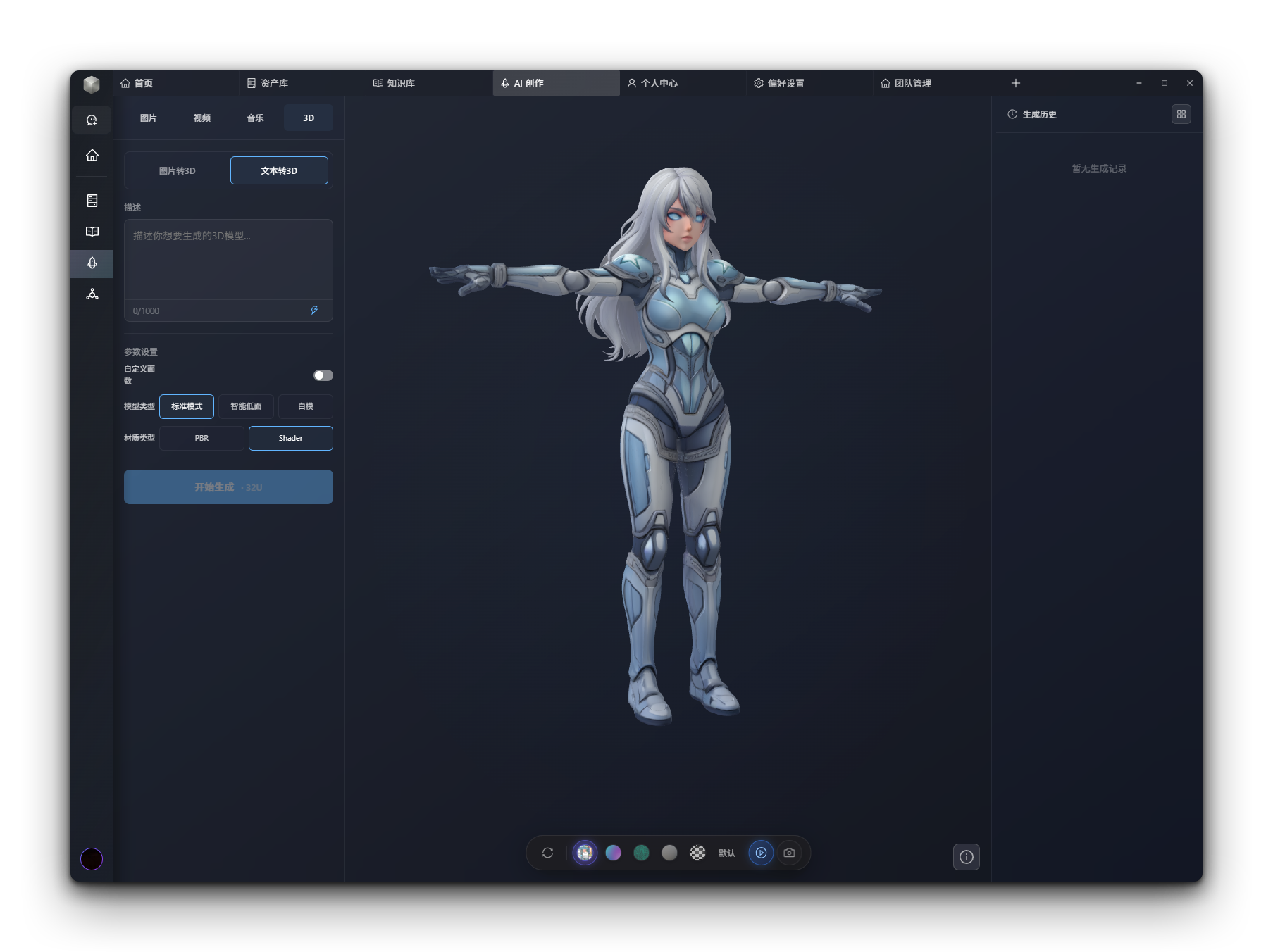This screenshot has width=1273, height=952.
Task: Select the checkerboard transparent background swatch
Action: 697,853
